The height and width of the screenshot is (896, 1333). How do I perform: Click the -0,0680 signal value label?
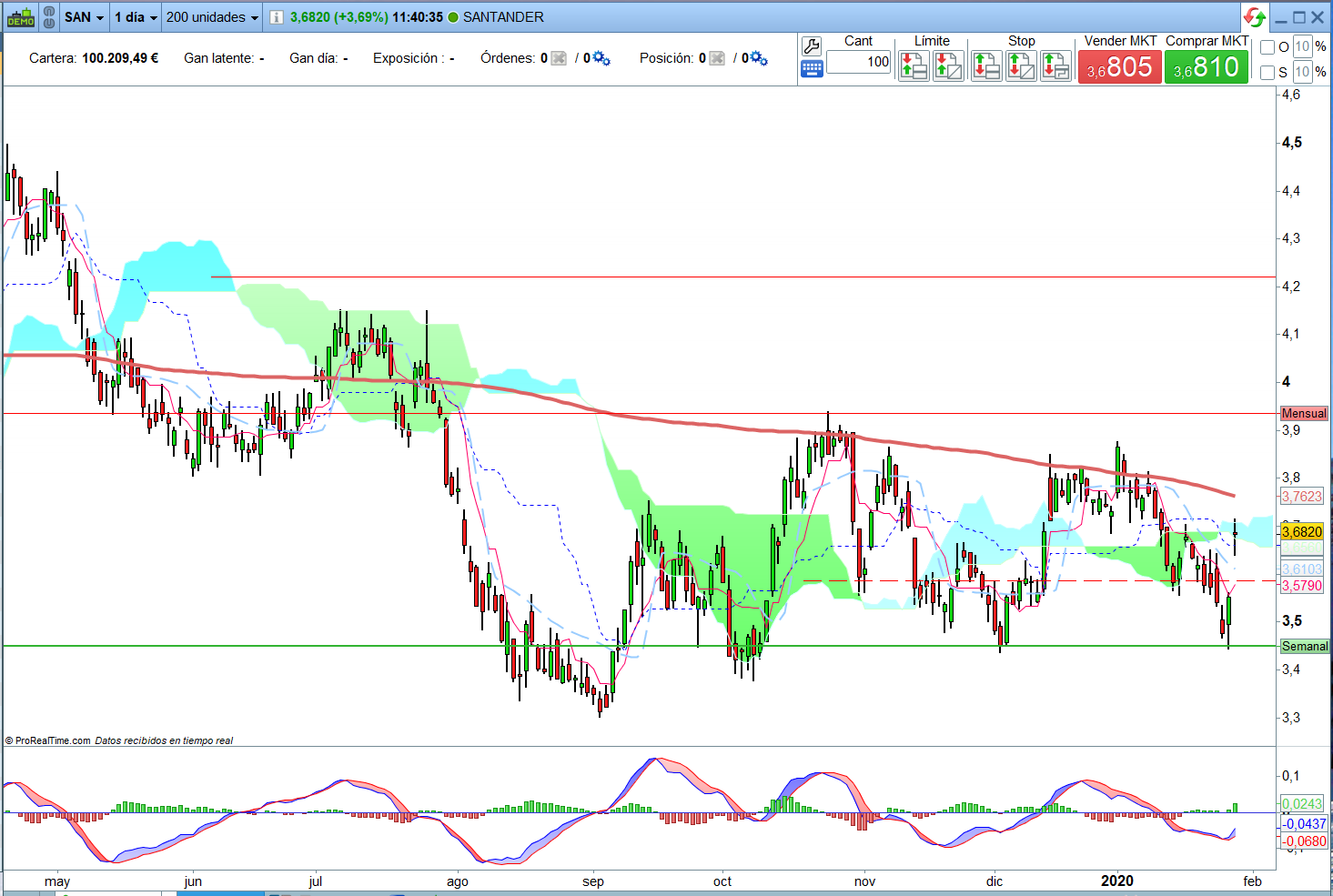(x=1304, y=841)
